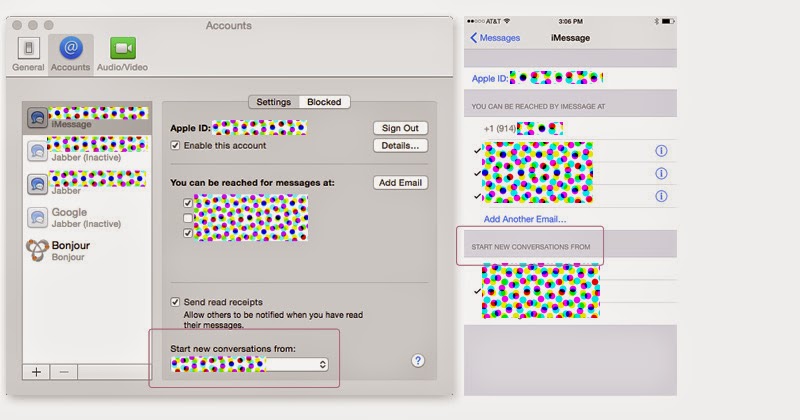Open Start new conversations from dropdown
Screen dimensions: 800x420
tap(249, 364)
